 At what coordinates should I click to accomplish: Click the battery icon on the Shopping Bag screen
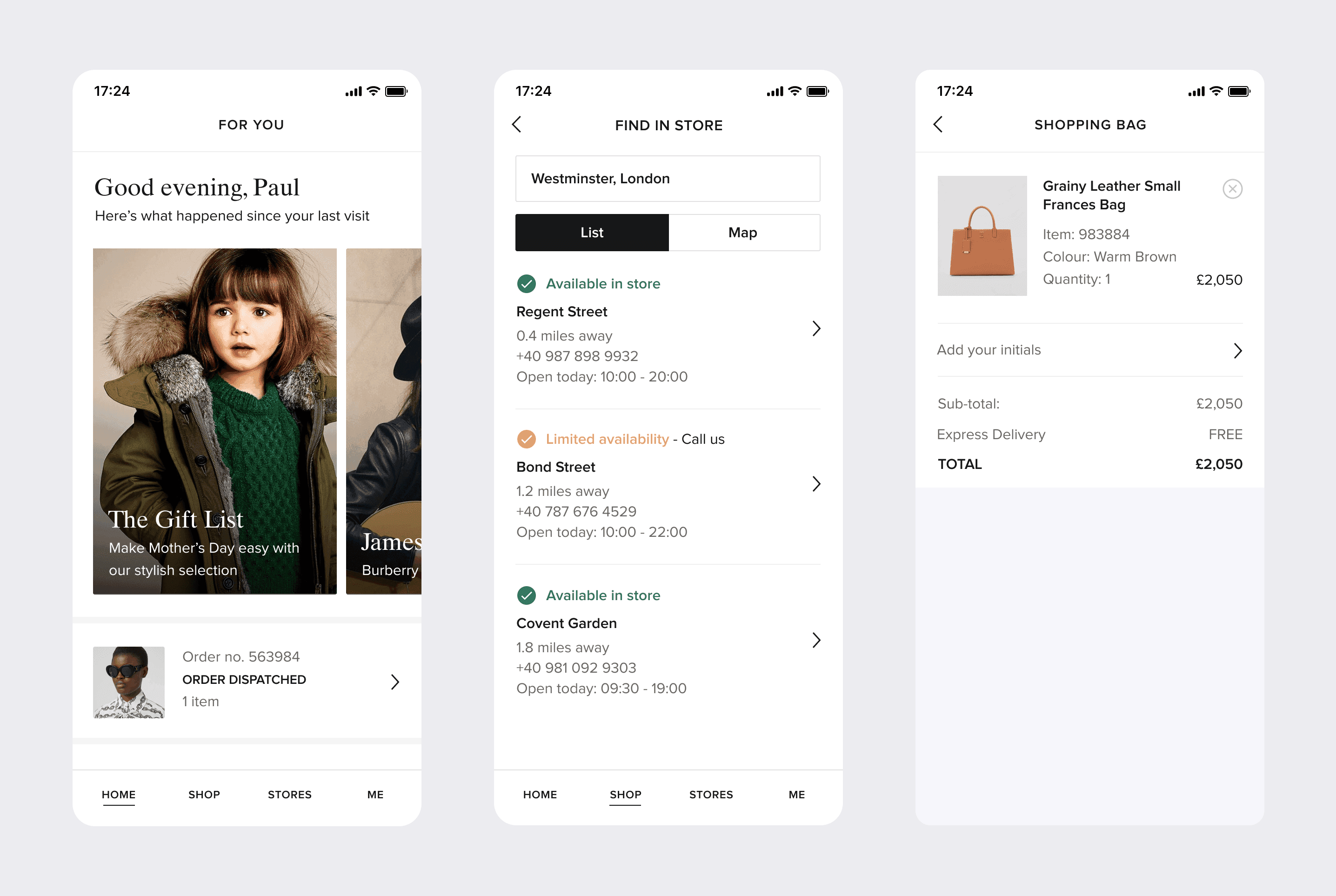[1238, 92]
